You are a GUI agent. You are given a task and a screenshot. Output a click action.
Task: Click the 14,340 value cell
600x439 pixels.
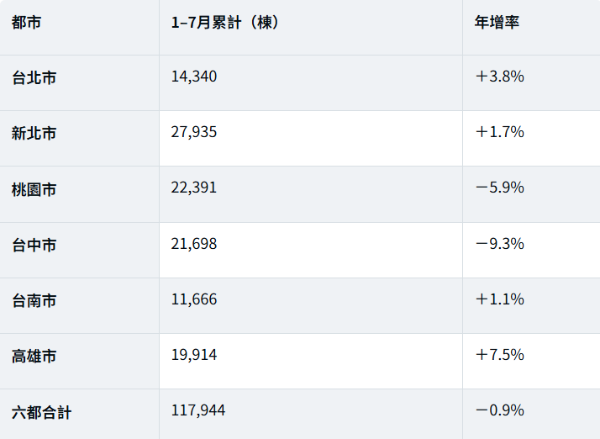[x=194, y=77]
